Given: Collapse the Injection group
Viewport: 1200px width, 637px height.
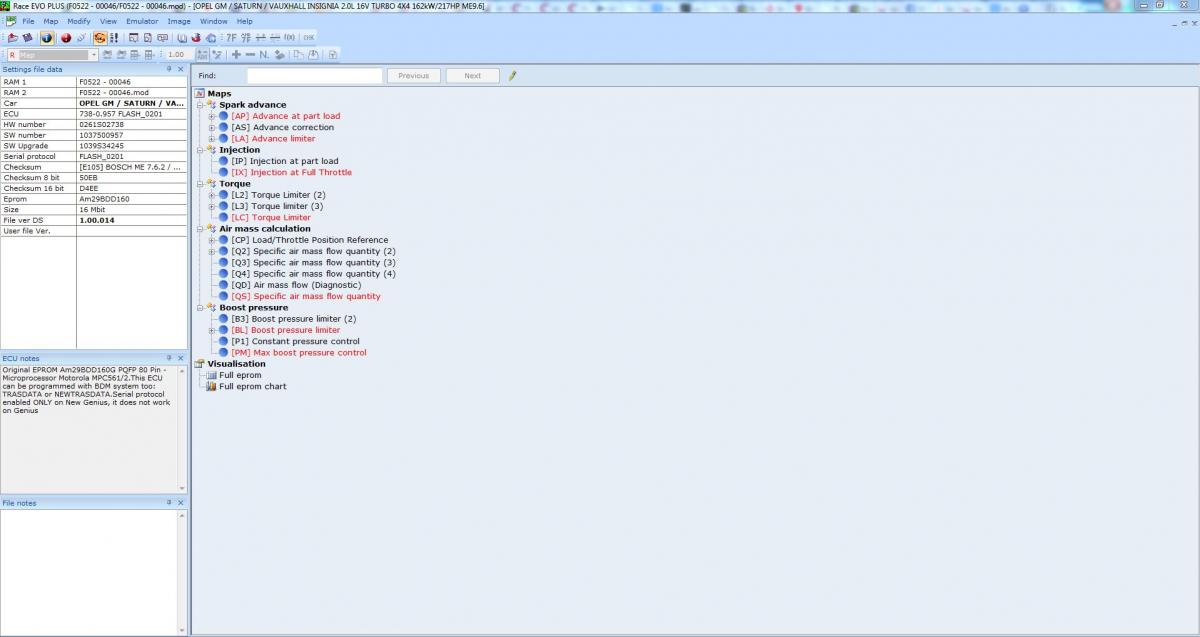Looking at the screenshot, I should click(200, 150).
